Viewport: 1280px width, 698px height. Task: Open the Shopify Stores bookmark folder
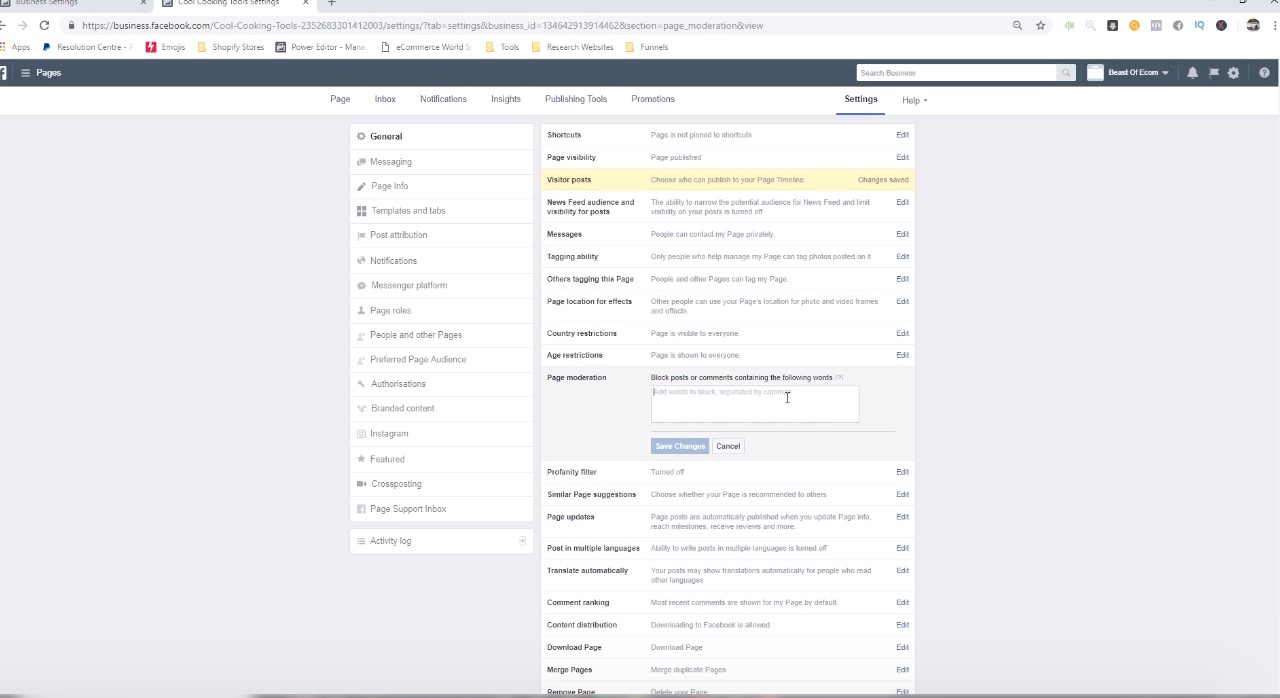coord(231,47)
